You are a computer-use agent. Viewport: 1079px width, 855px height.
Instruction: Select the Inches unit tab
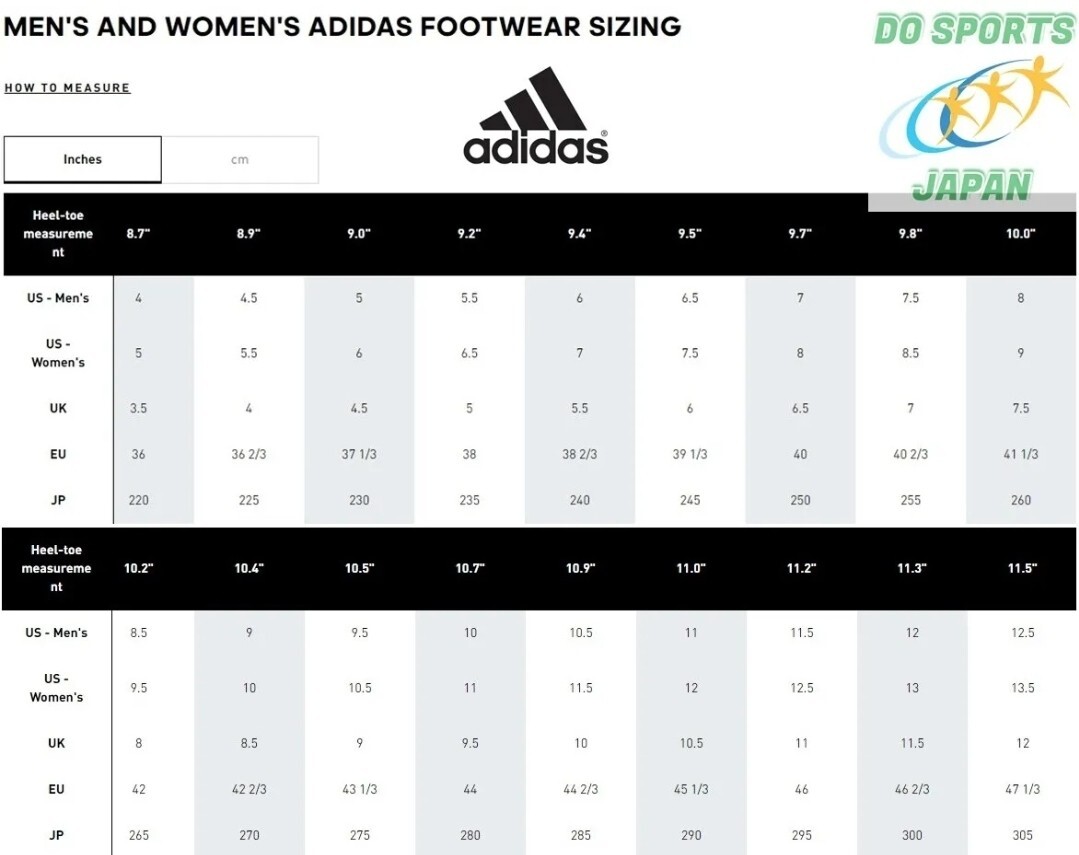point(83,159)
